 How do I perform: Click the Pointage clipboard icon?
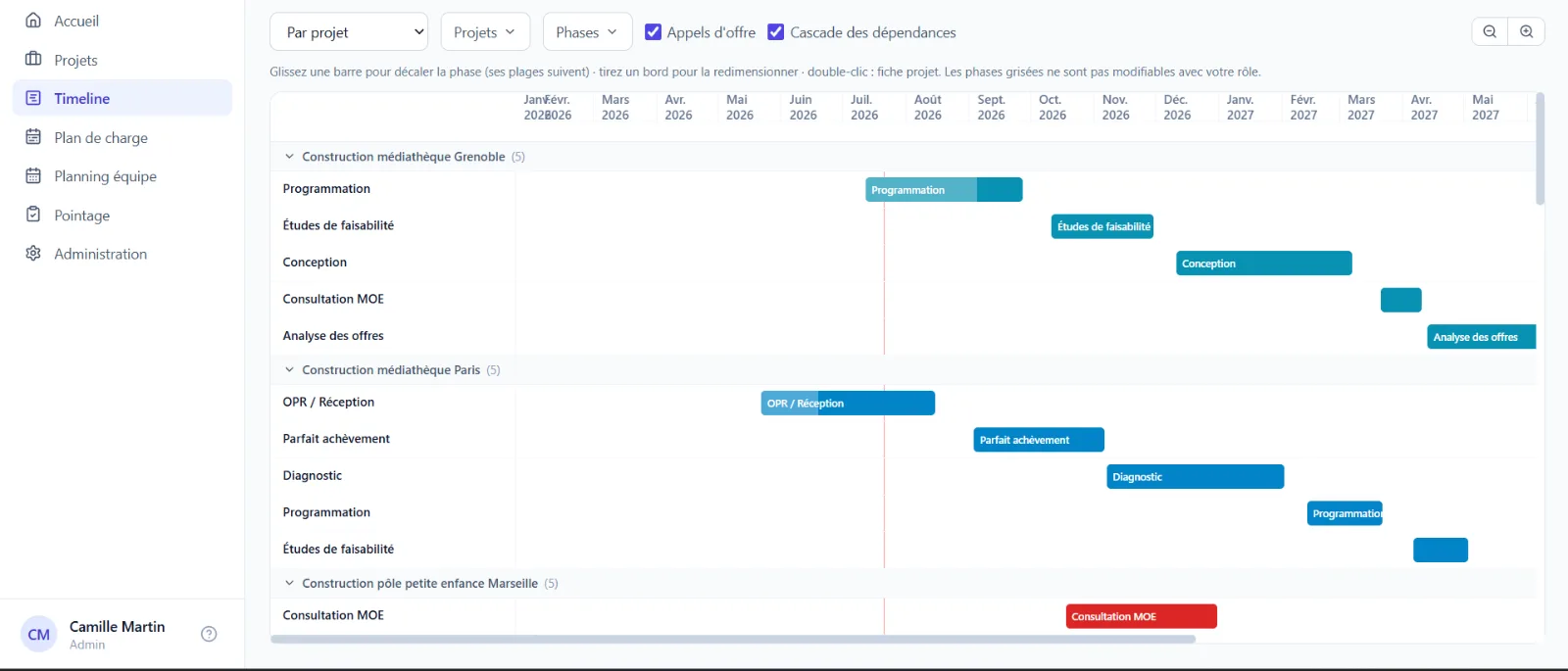pyautogui.click(x=33, y=215)
